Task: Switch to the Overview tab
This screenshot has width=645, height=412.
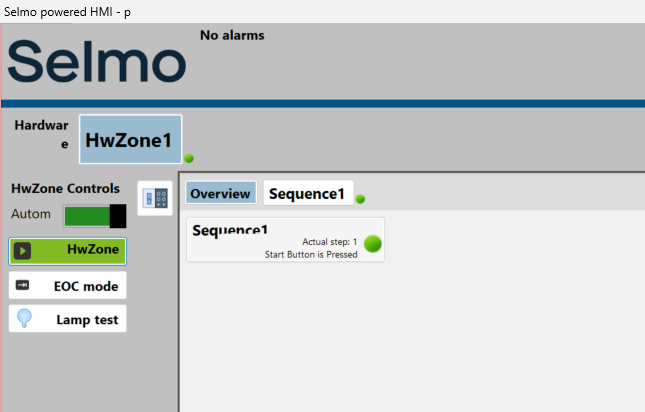Action: coord(221,193)
